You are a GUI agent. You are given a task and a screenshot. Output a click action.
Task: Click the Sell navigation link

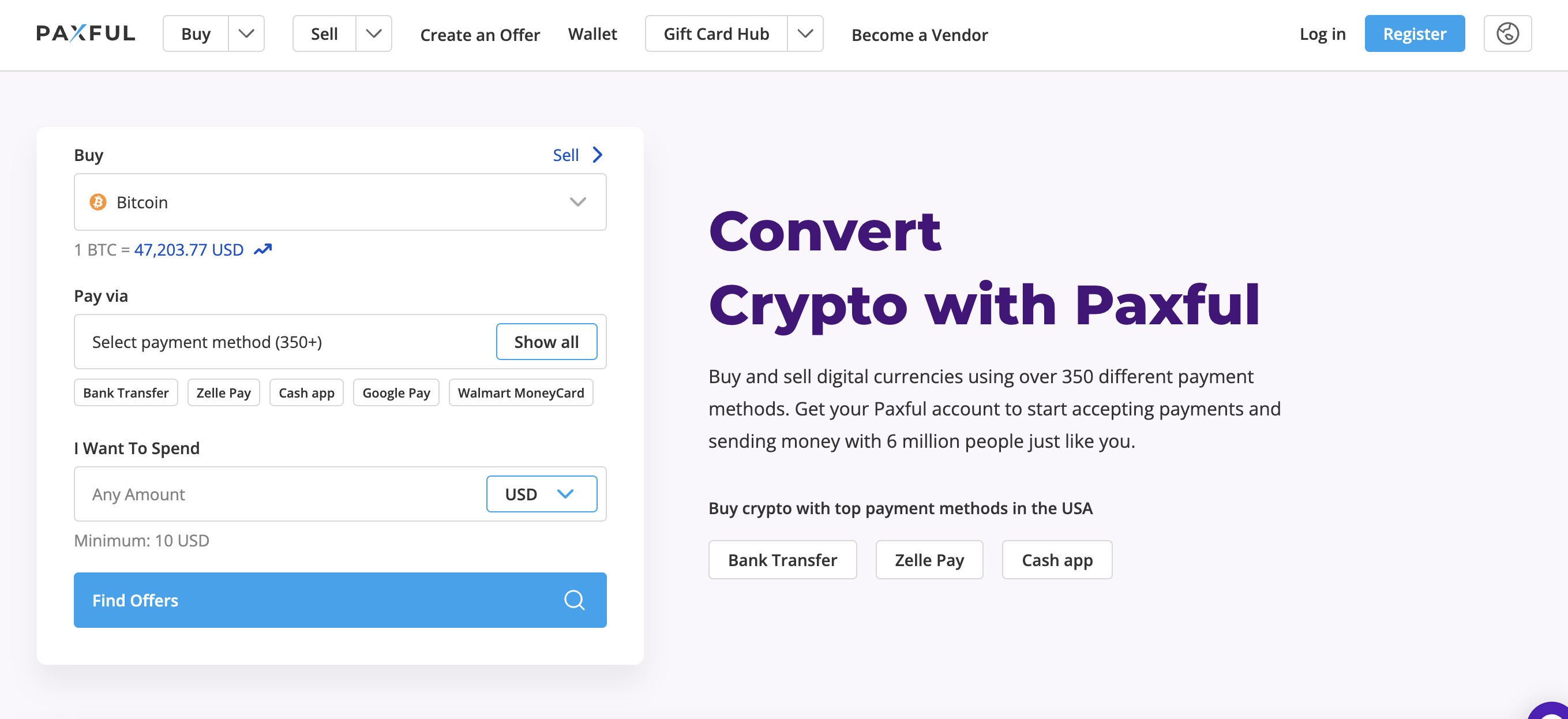(x=324, y=34)
